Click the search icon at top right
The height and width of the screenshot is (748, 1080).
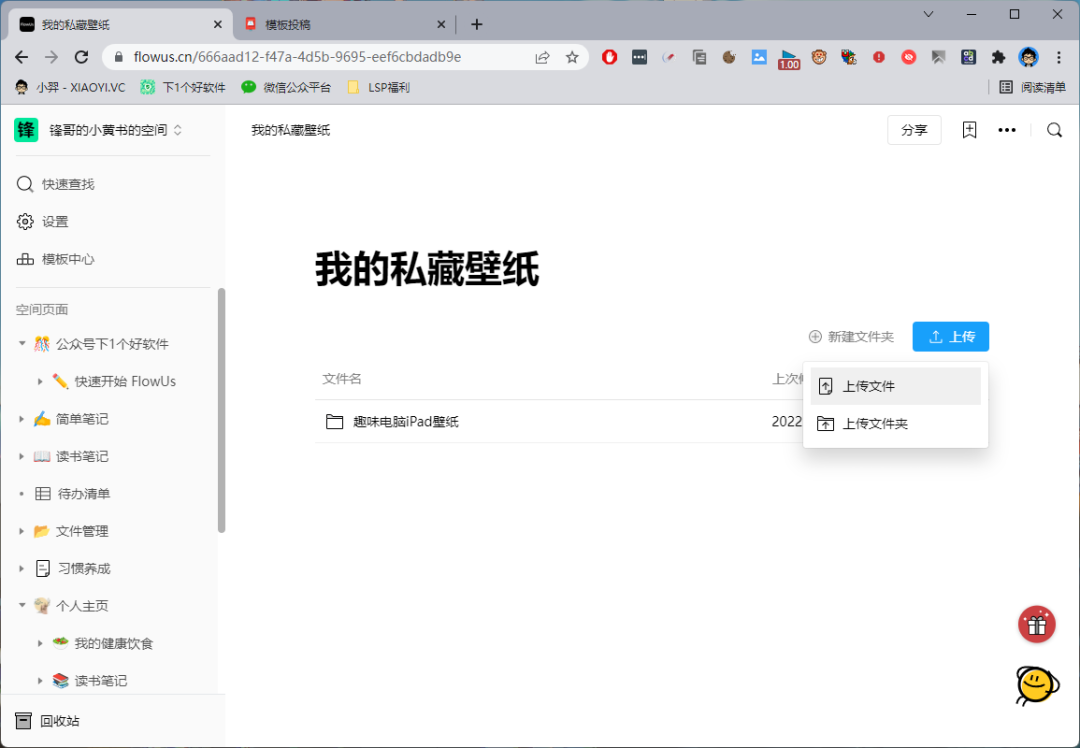click(1055, 130)
